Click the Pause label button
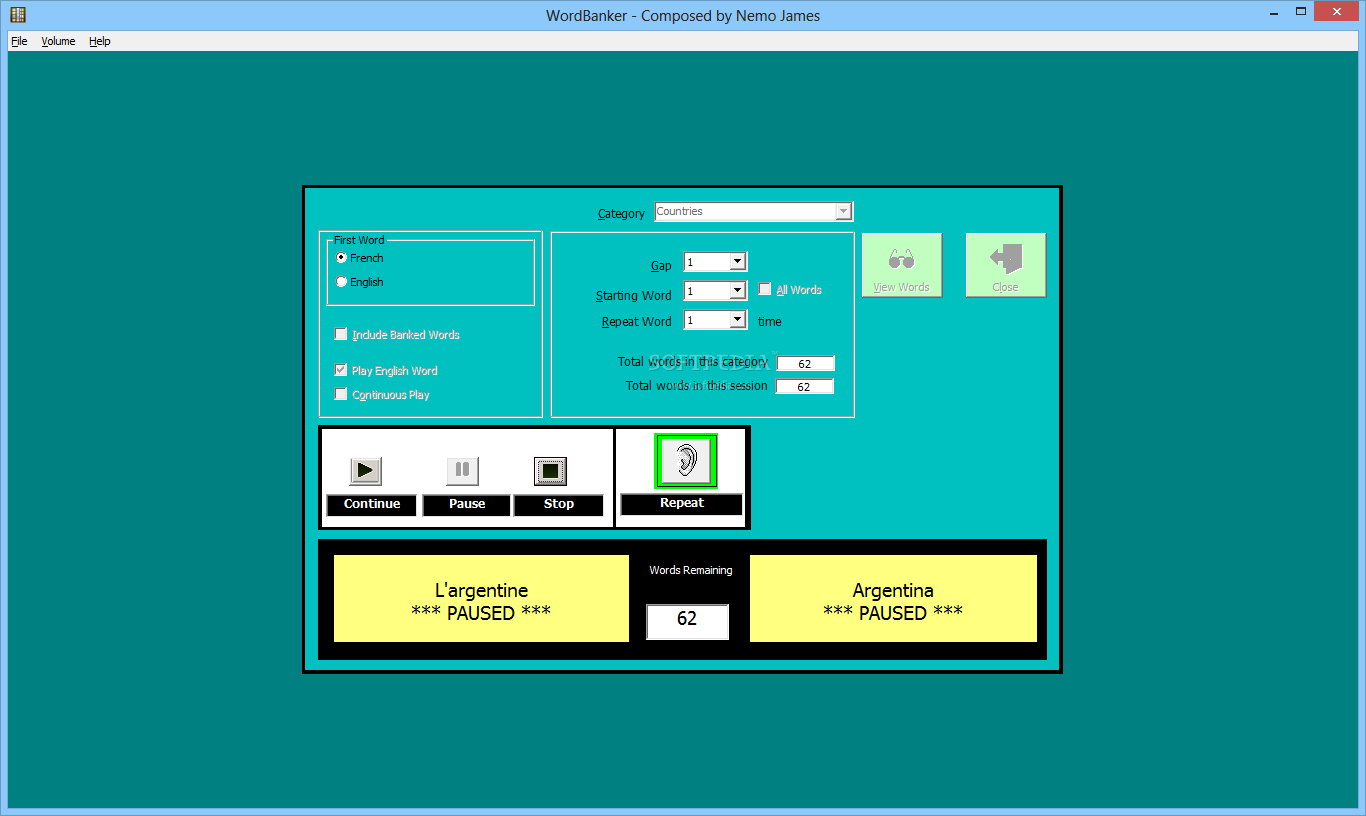The image size is (1366, 816). [467, 505]
